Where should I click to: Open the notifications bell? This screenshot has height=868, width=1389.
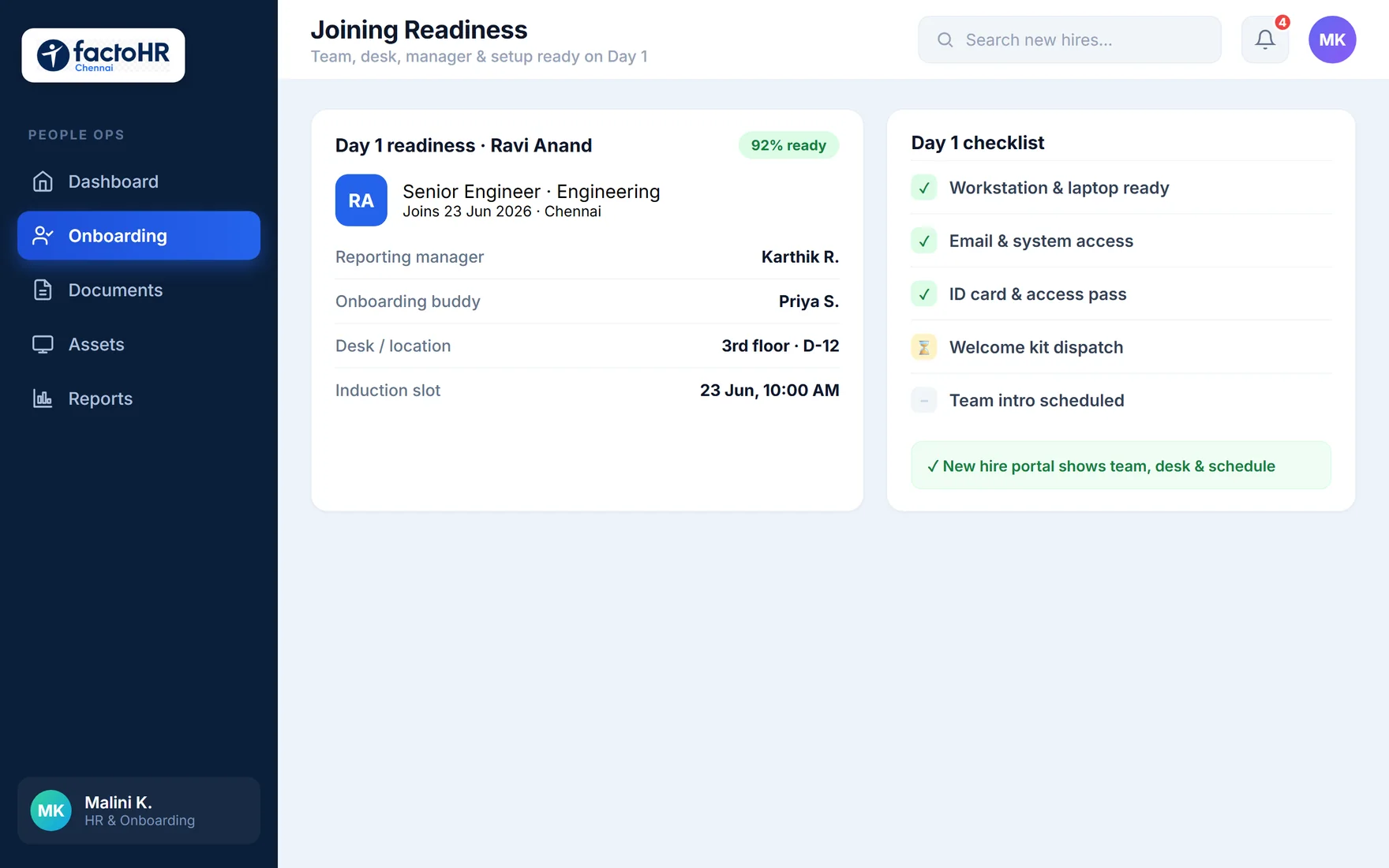click(1265, 39)
